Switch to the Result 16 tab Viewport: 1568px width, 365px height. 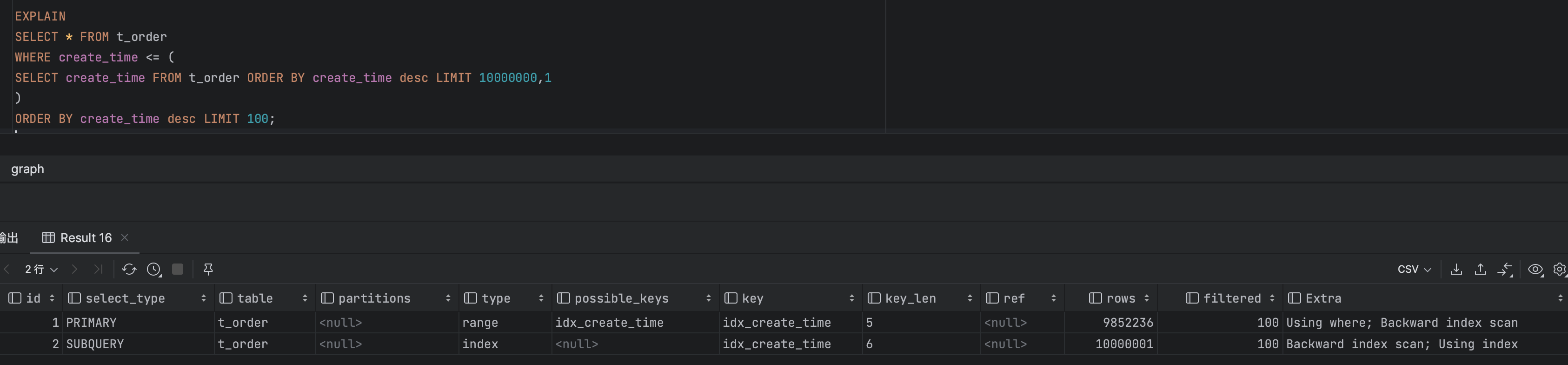click(x=85, y=237)
